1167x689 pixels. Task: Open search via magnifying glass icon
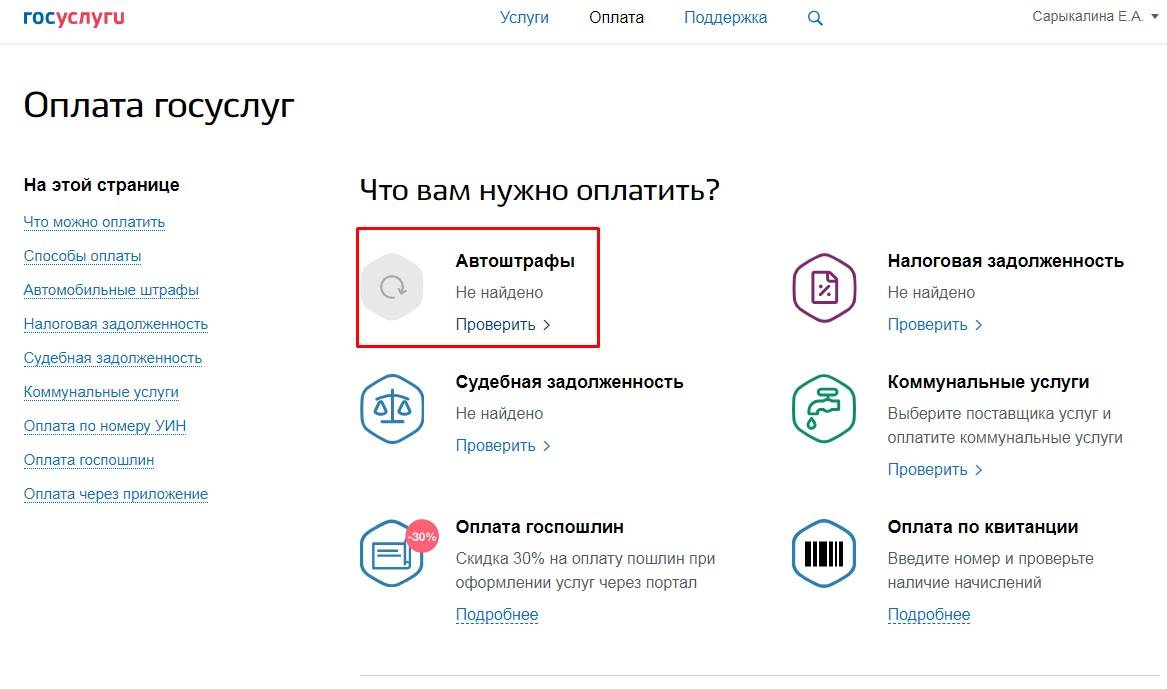coord(815,18)
